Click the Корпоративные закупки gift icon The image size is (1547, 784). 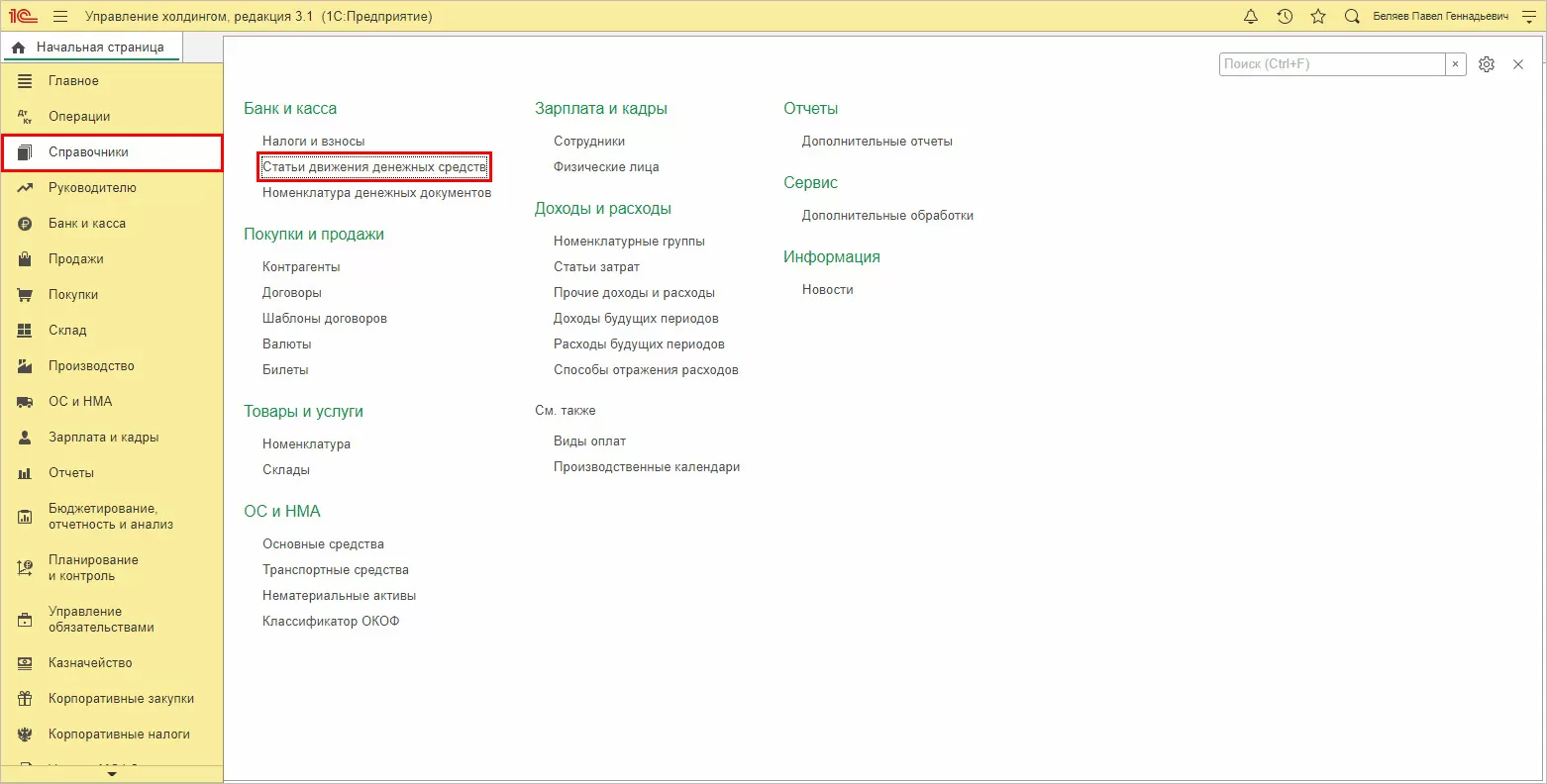click(26, 699)
